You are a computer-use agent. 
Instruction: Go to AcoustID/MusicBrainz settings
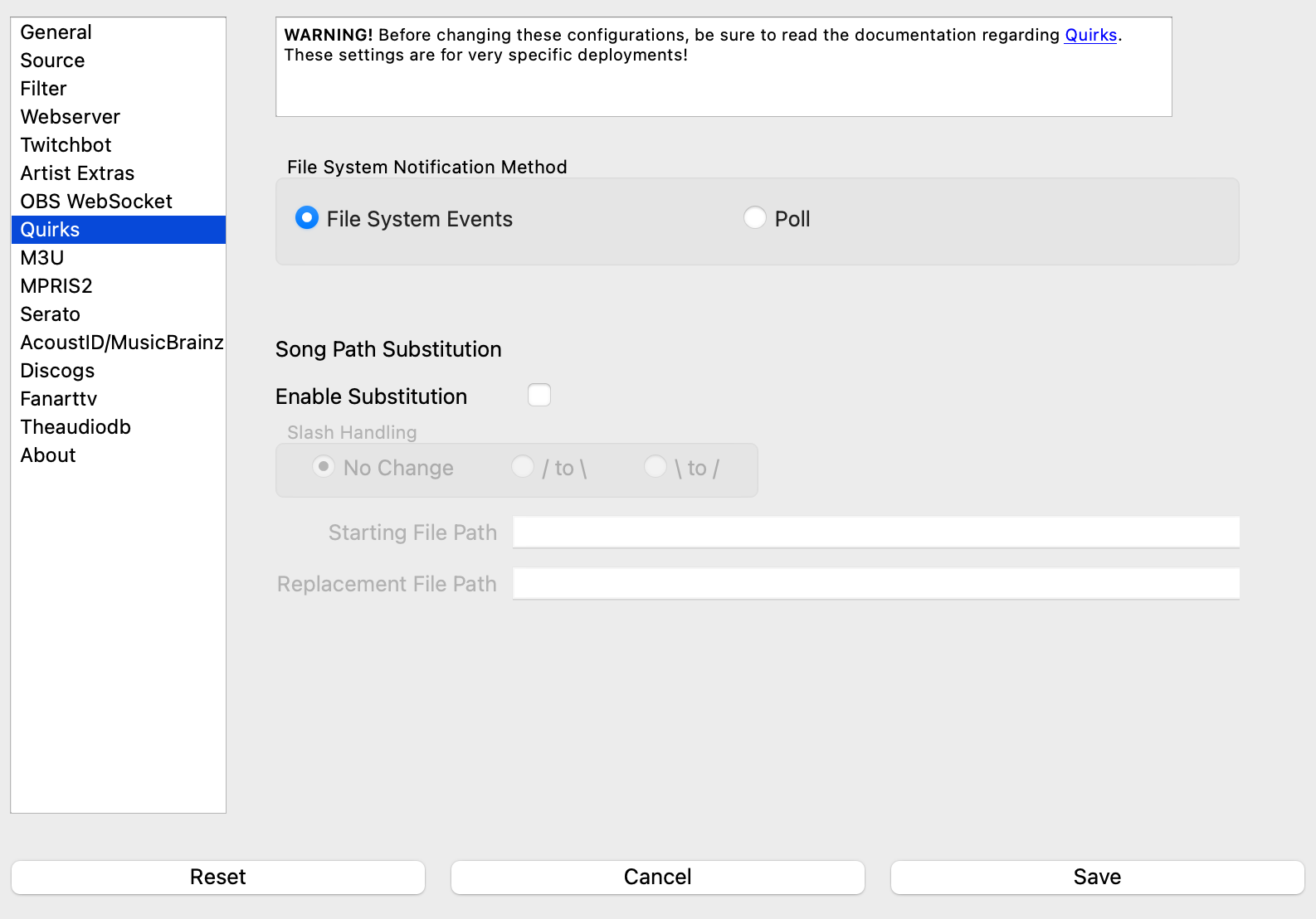pos(121,343)
